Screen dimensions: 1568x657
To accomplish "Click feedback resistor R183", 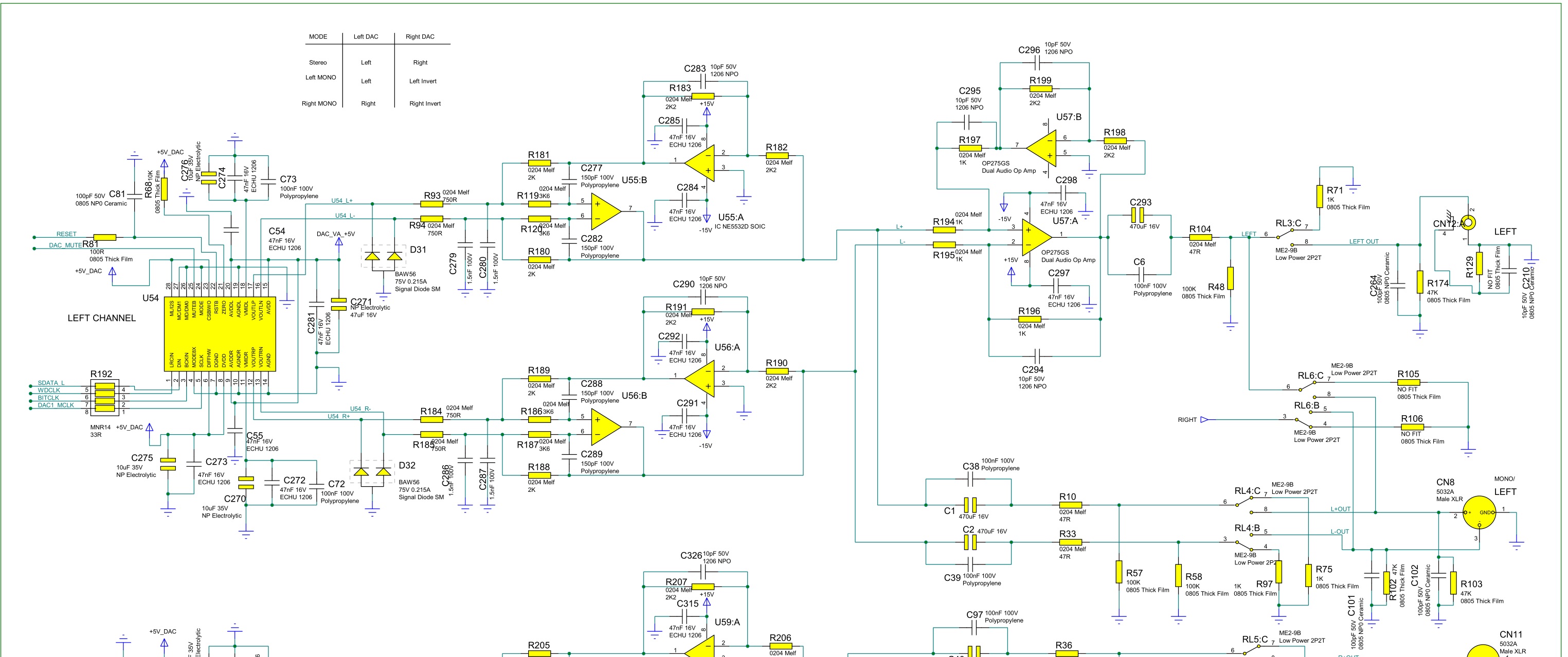I will (703, 96).
